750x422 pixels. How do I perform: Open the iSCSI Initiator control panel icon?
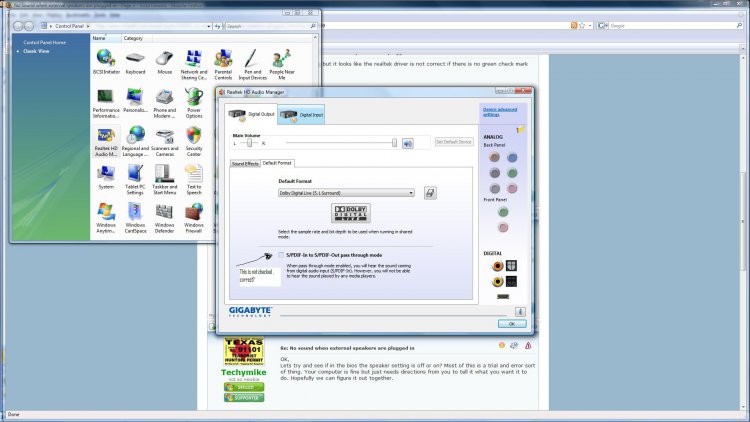coord(106,62)
